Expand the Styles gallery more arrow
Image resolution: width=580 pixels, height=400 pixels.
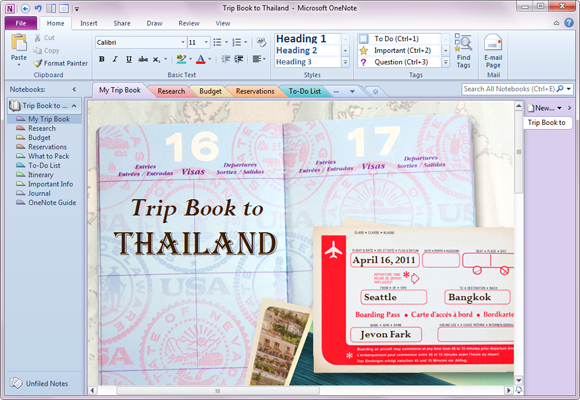(x=345, y=62)
